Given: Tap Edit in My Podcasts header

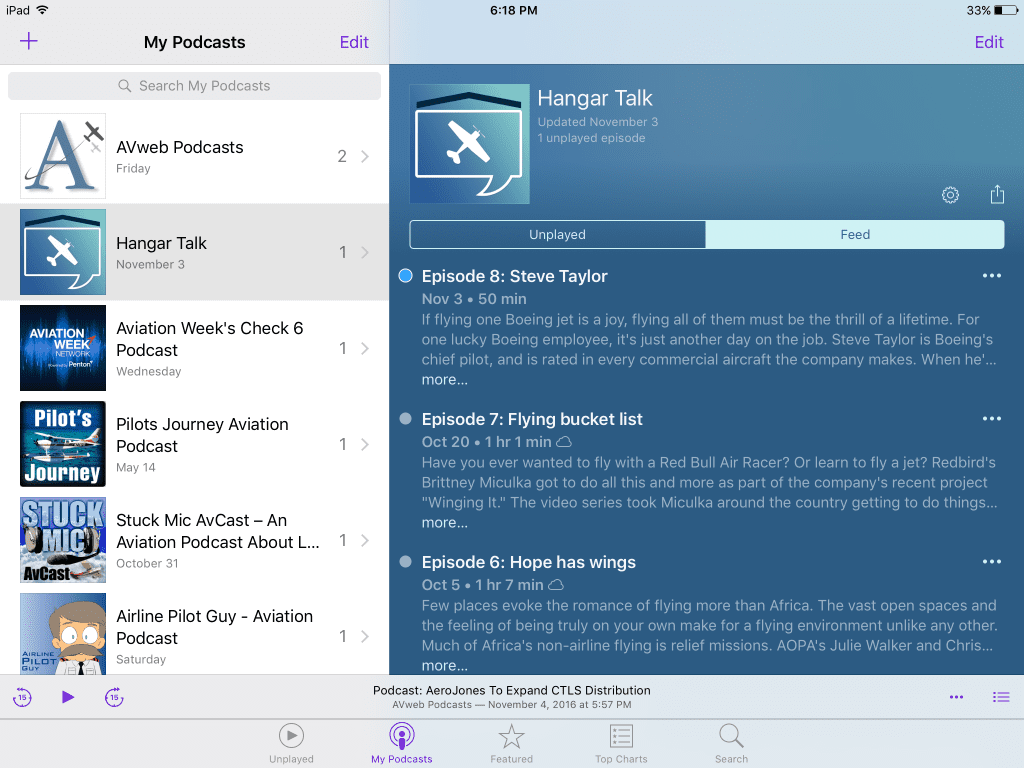Looking at the screenshot, I should (354, 42).
